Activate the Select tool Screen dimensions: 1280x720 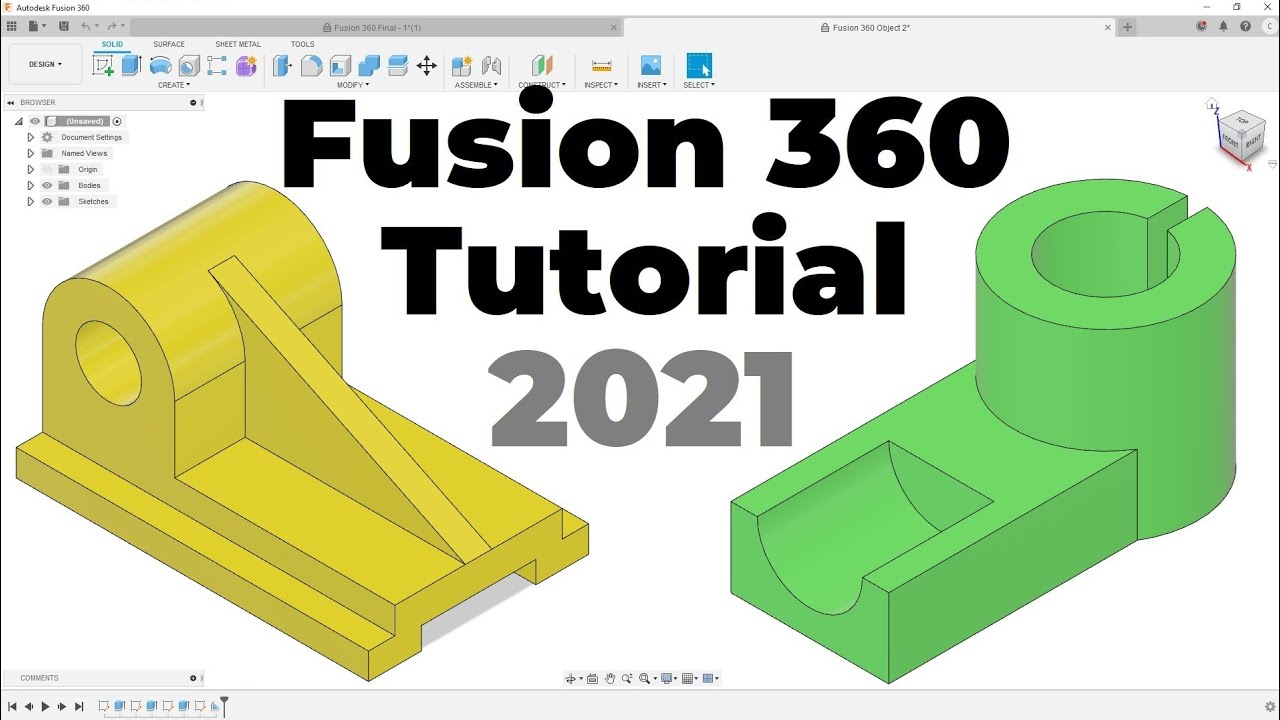tap(699, 66)
